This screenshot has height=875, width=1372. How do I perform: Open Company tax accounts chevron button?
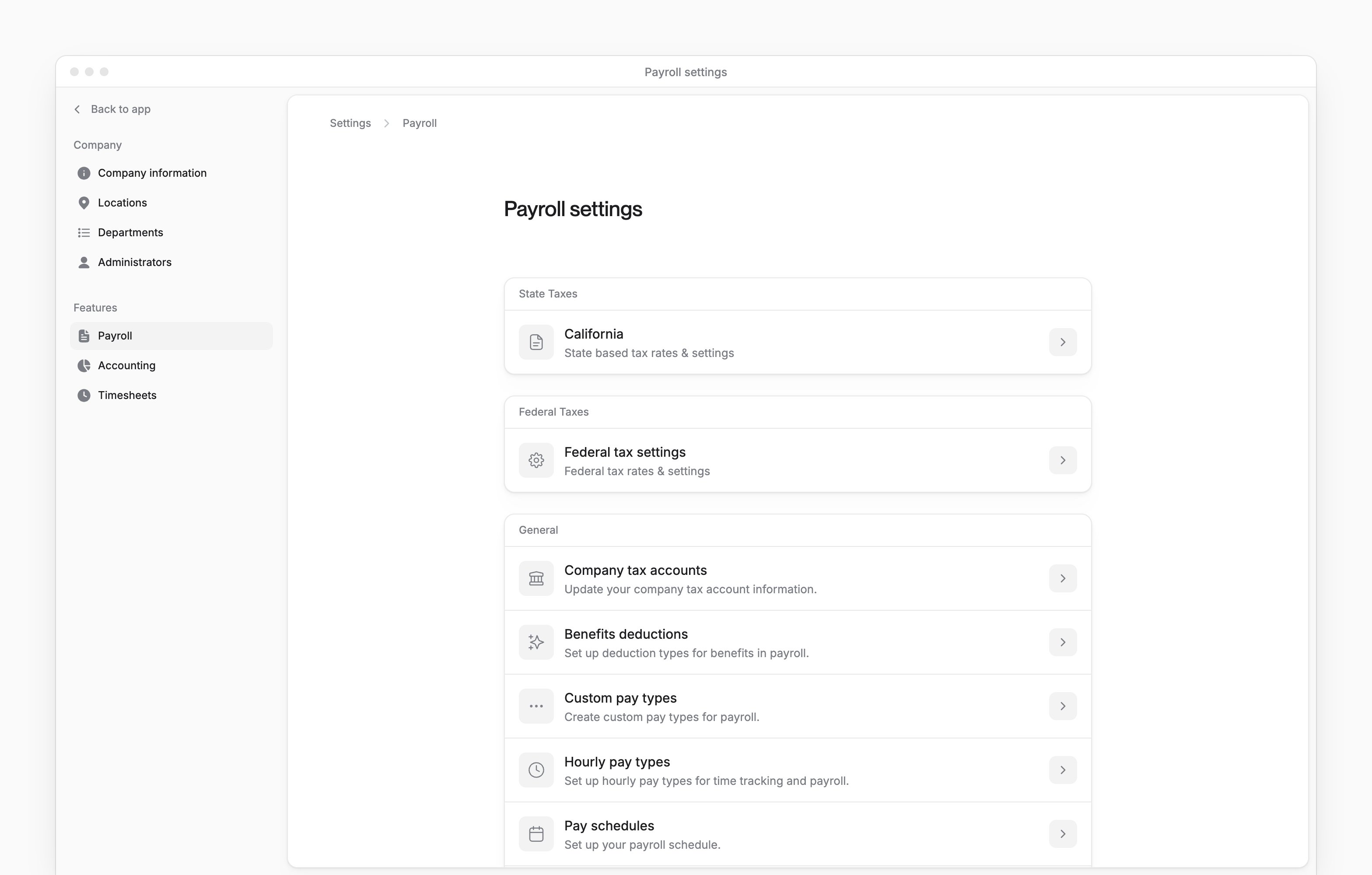pyautogui.click(x=1063, y=578)
